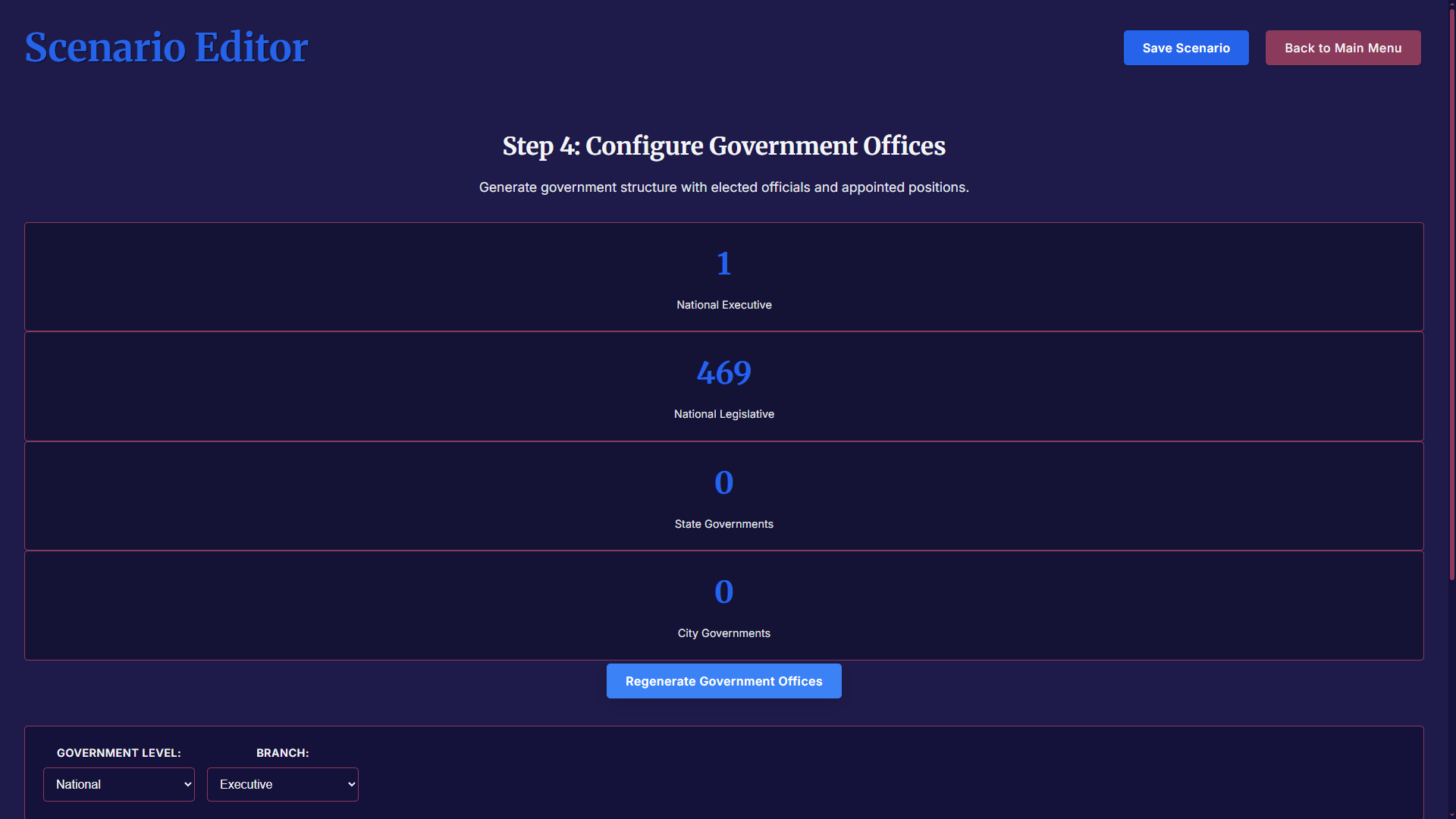Click the Branch label text
Screen dimensions: 1456x819
click(x=282, y=753)
